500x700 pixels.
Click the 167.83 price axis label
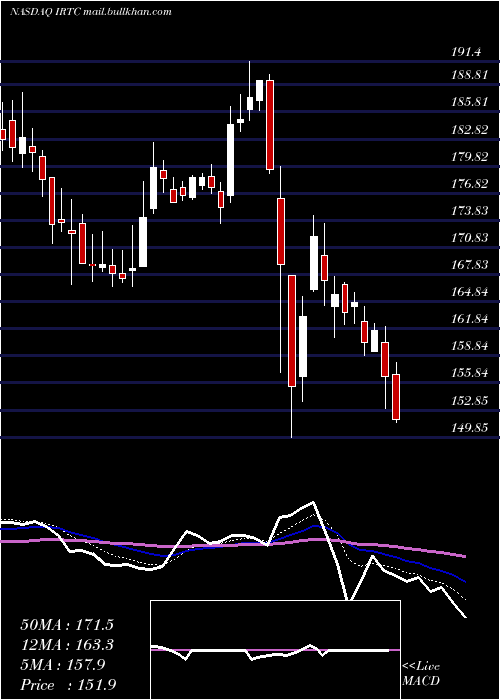click(469, 265)
